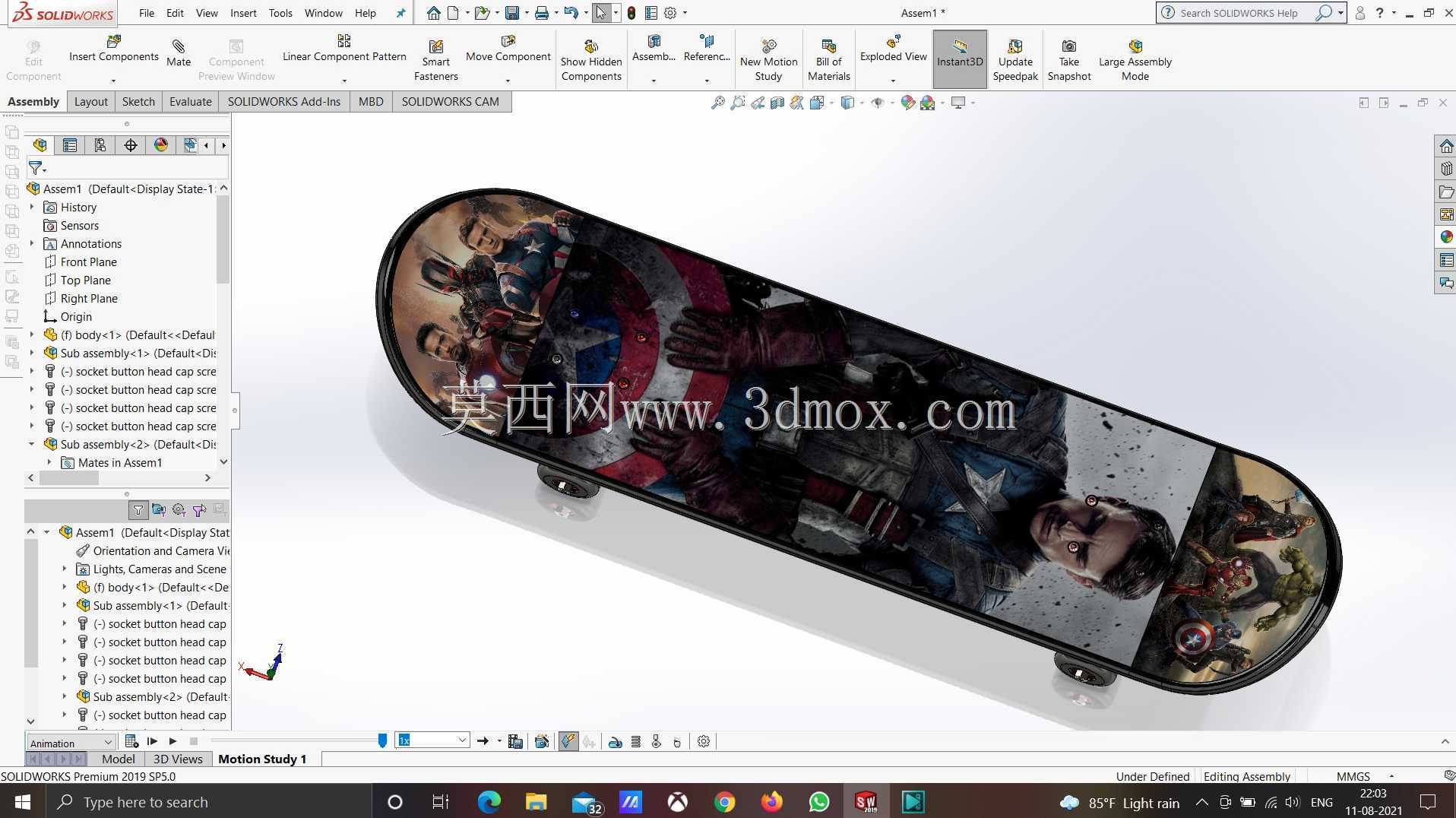Switch to the Evaluate tab
This screenshot has height=818, width=1456.
190,101
